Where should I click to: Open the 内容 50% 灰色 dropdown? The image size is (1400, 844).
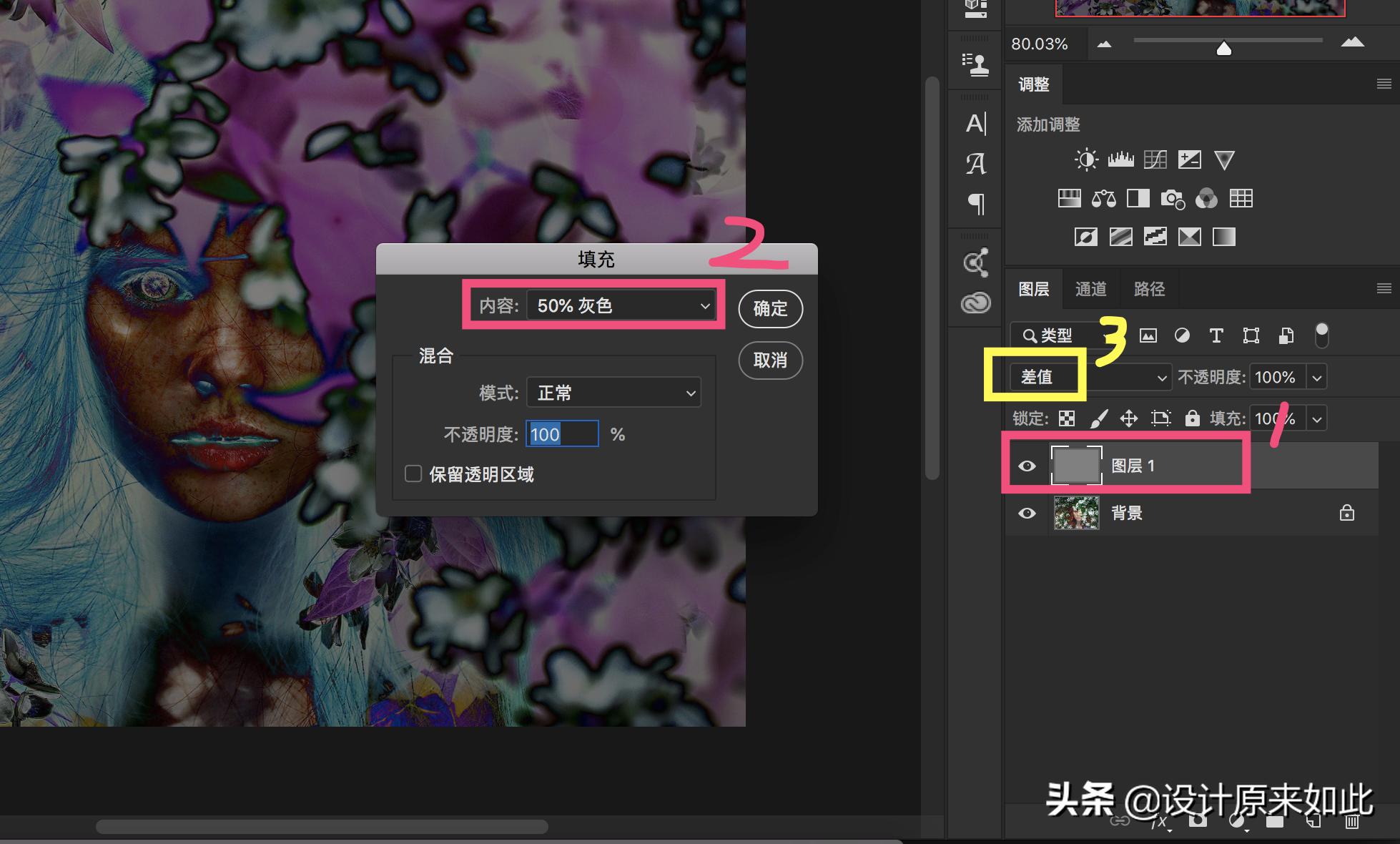[618, 305]
